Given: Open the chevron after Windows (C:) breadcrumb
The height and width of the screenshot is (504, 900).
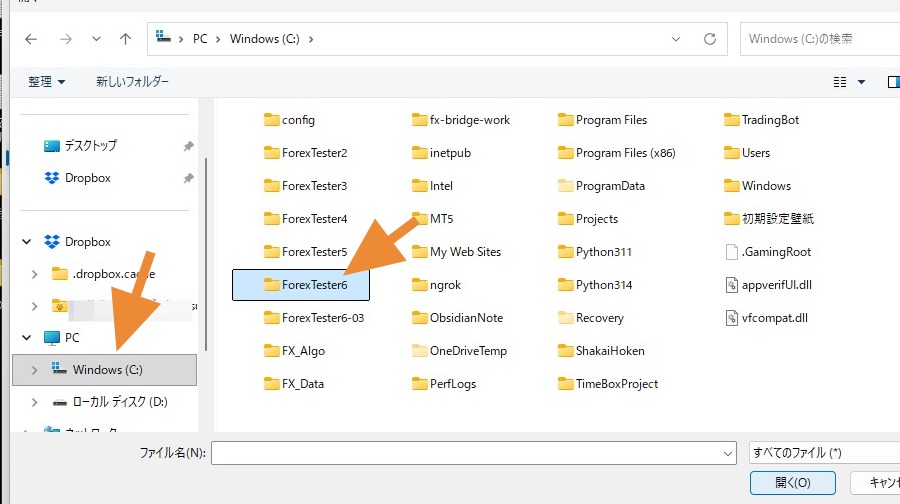Looking at the screenshot, I should pyautogui.click(x=311, y=39).
